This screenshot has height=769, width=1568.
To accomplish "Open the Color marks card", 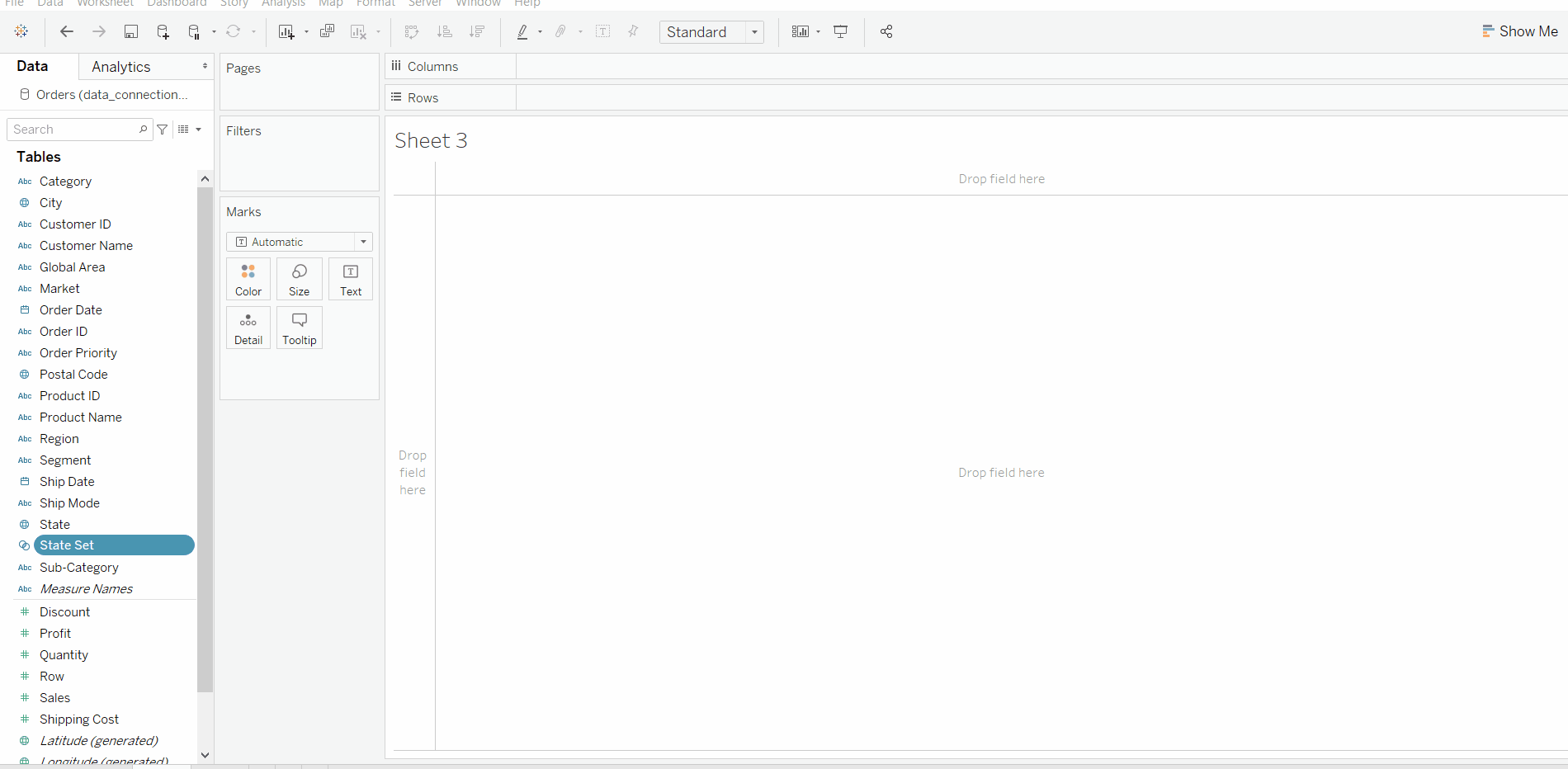I will (x=248, y=279).
